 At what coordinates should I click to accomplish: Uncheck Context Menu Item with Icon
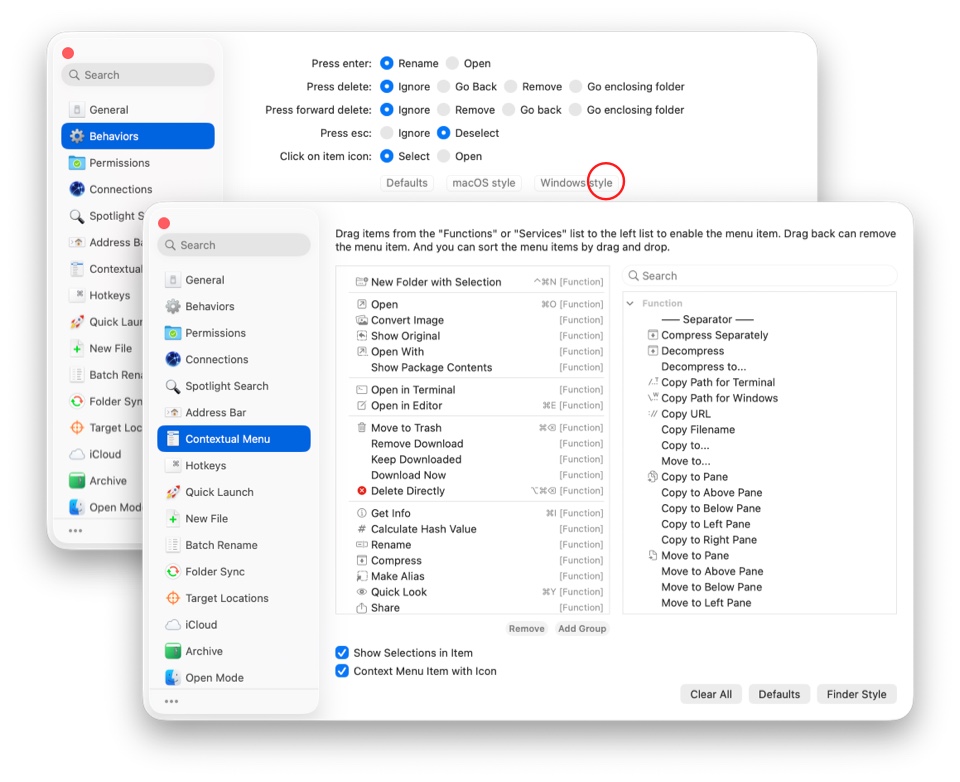[x=342, y=671]
